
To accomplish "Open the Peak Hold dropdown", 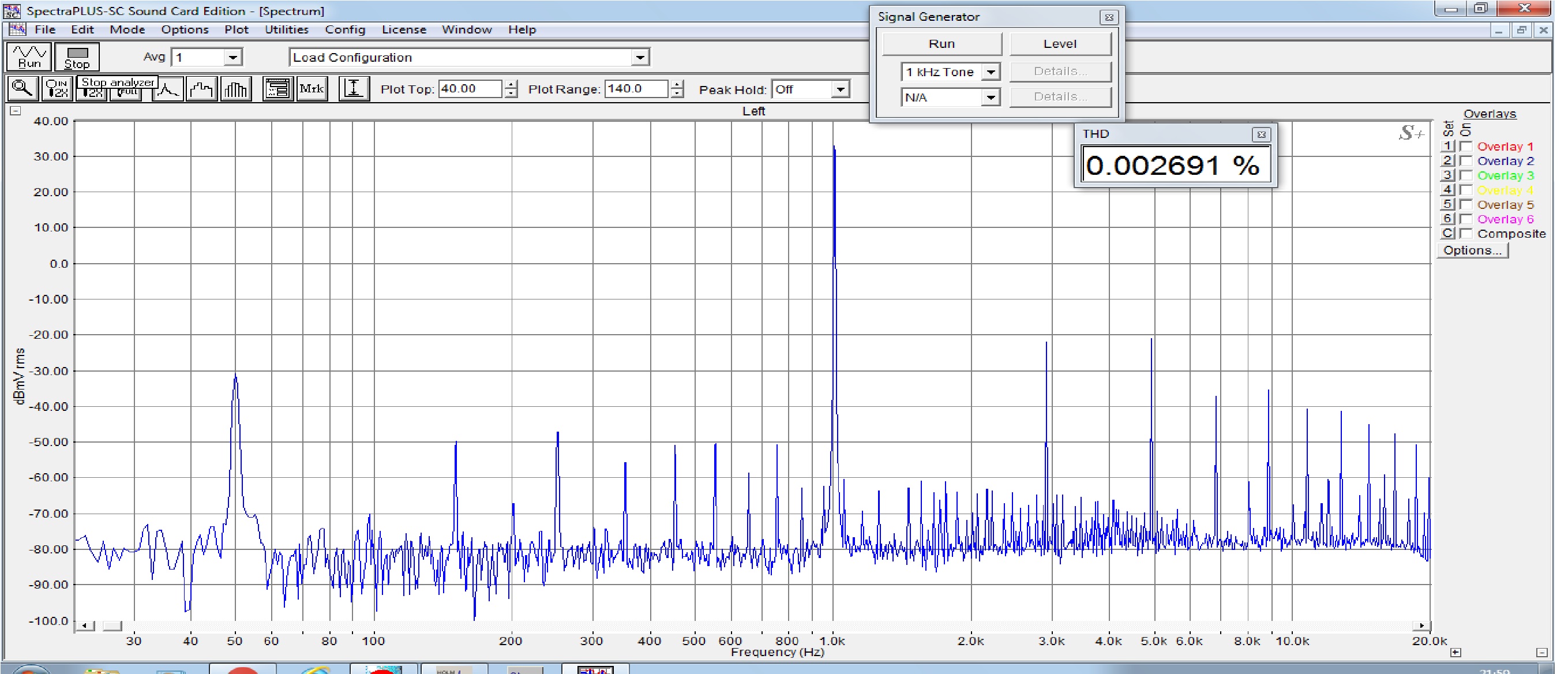I will [840, 89].
